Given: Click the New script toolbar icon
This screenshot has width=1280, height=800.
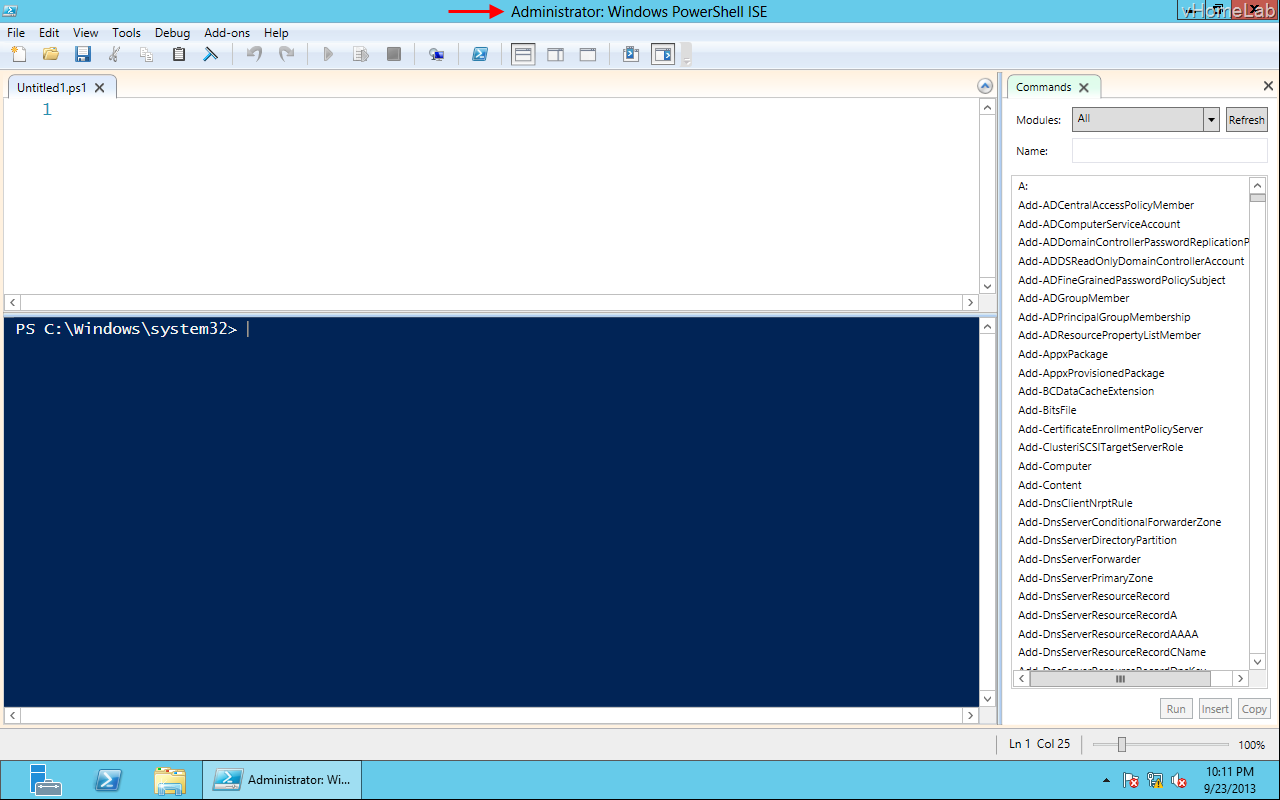Looking at the screenshot, I should coord(19,54).
